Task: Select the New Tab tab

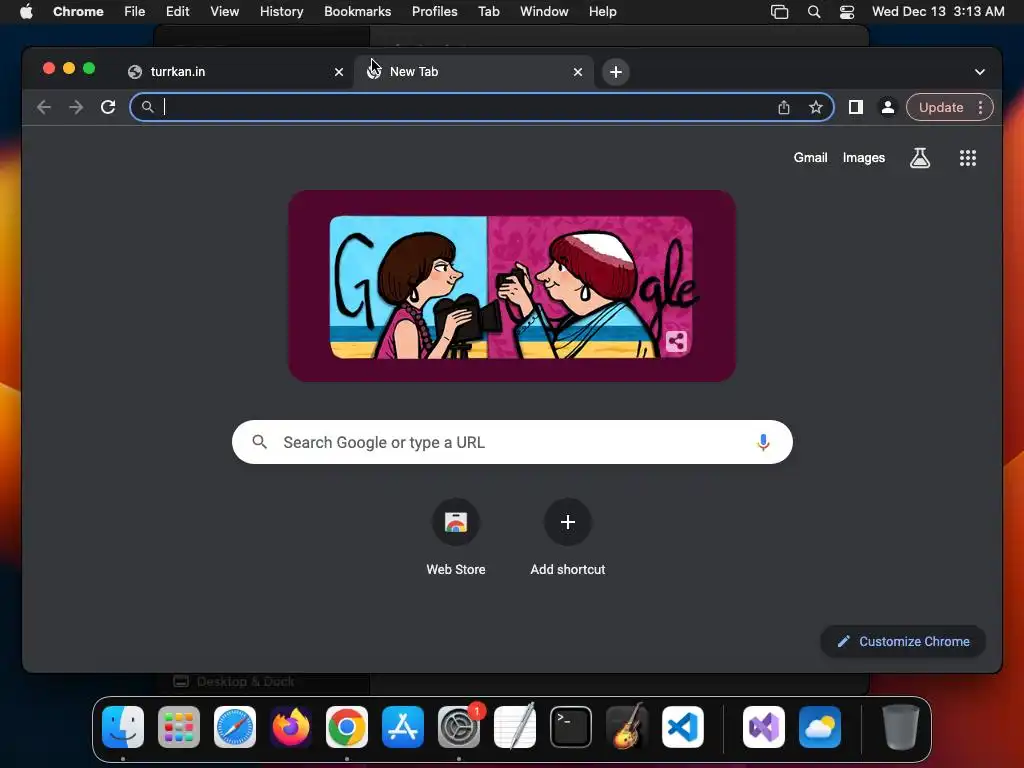Action: coord(474,72)
